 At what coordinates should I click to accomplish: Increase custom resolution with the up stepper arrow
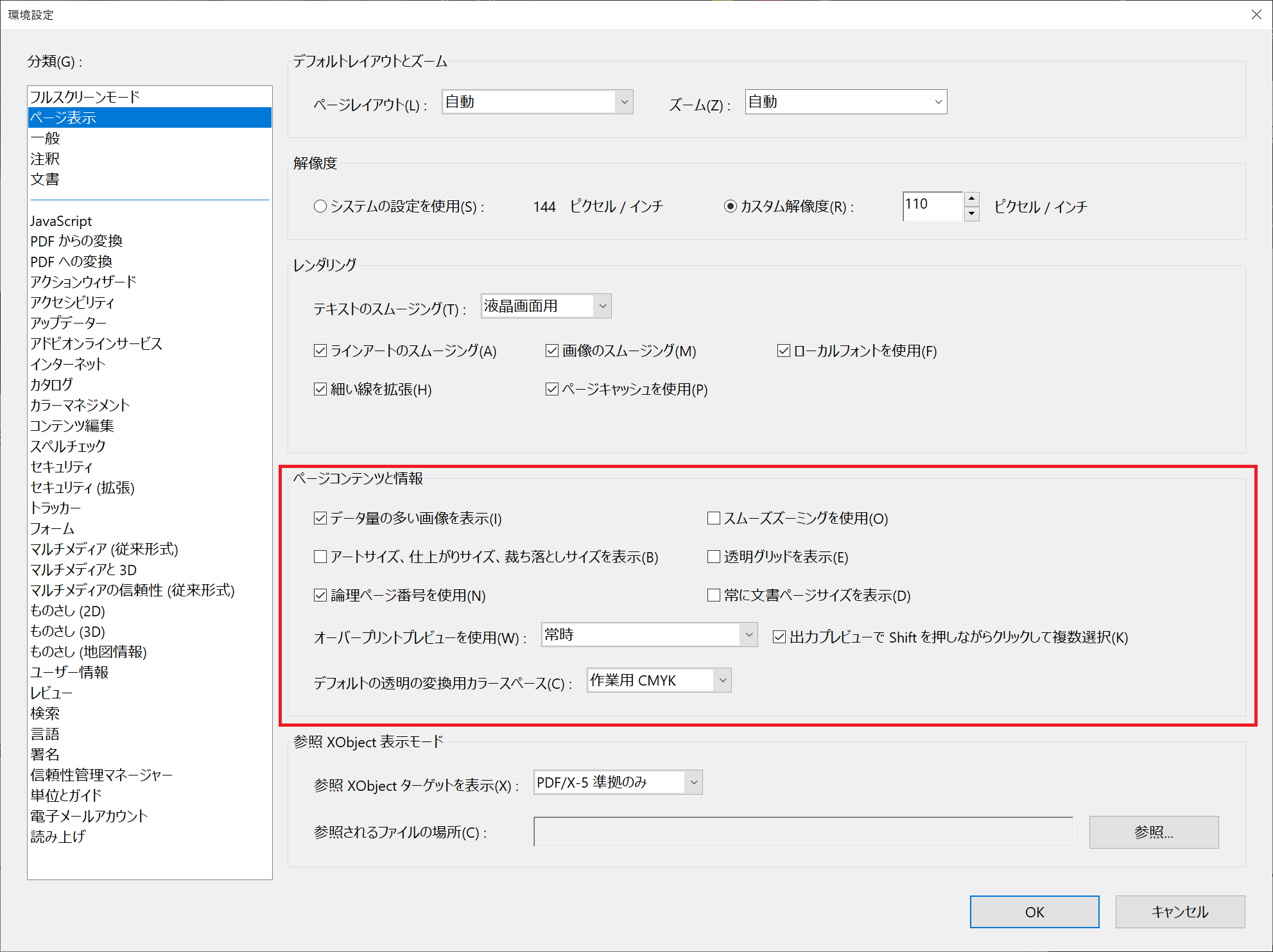972,200
